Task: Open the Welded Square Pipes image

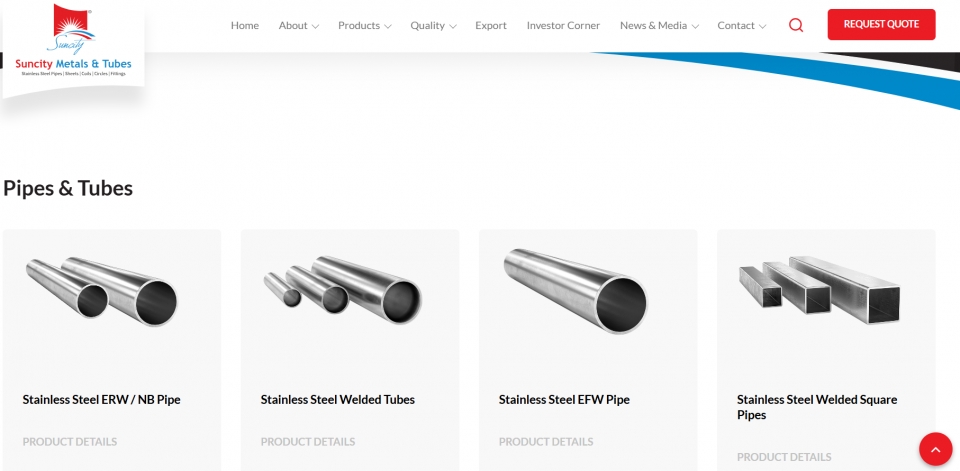Action: [820, 290]
